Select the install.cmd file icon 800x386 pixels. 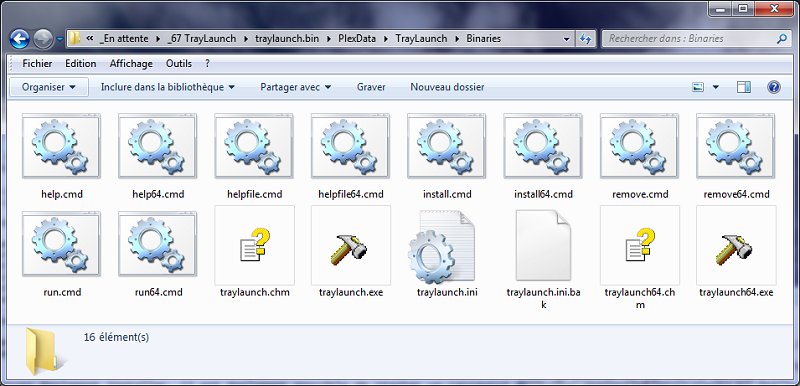pos(446,146)
